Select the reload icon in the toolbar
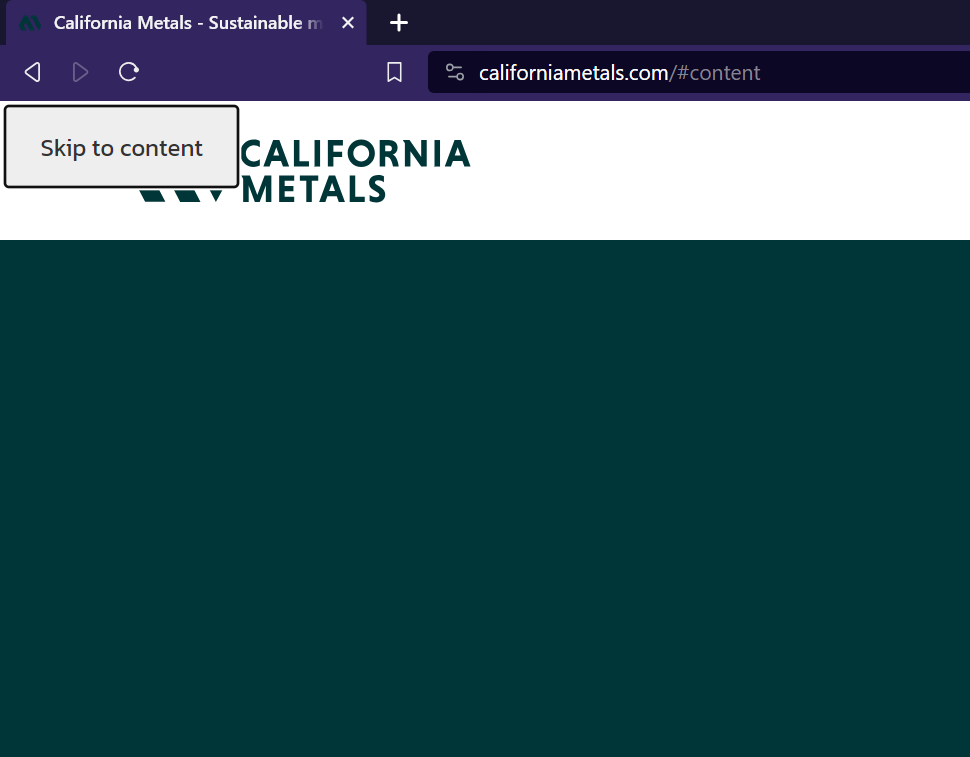Screen dimensions: 970x757 coord(128,72)
